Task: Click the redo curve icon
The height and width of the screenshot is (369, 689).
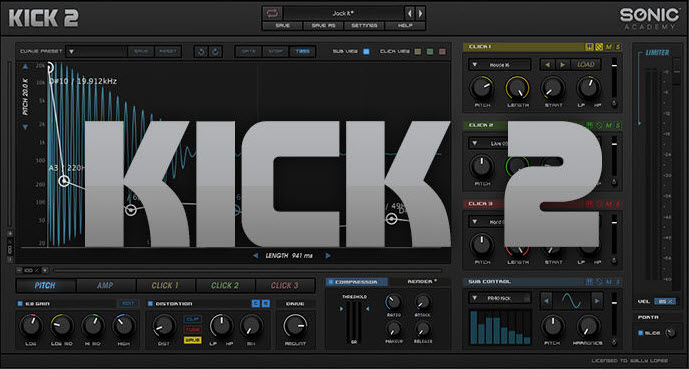Action: (x=215, y=51)
